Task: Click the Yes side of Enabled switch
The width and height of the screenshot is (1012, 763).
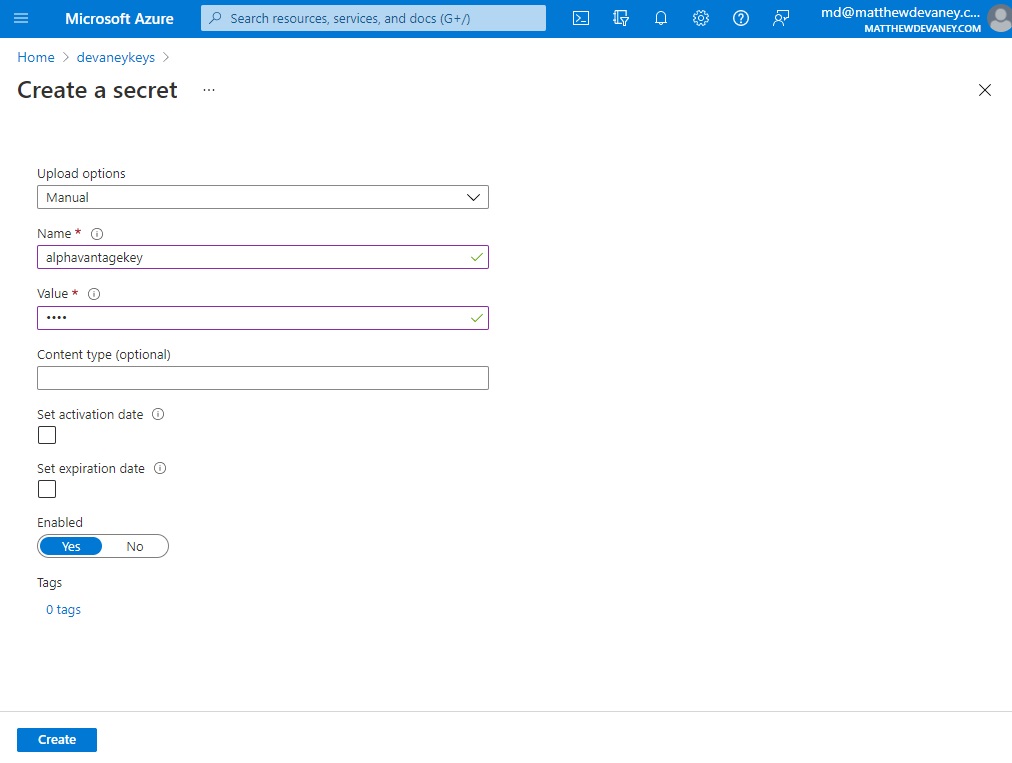Action: (x=70, y=546)
